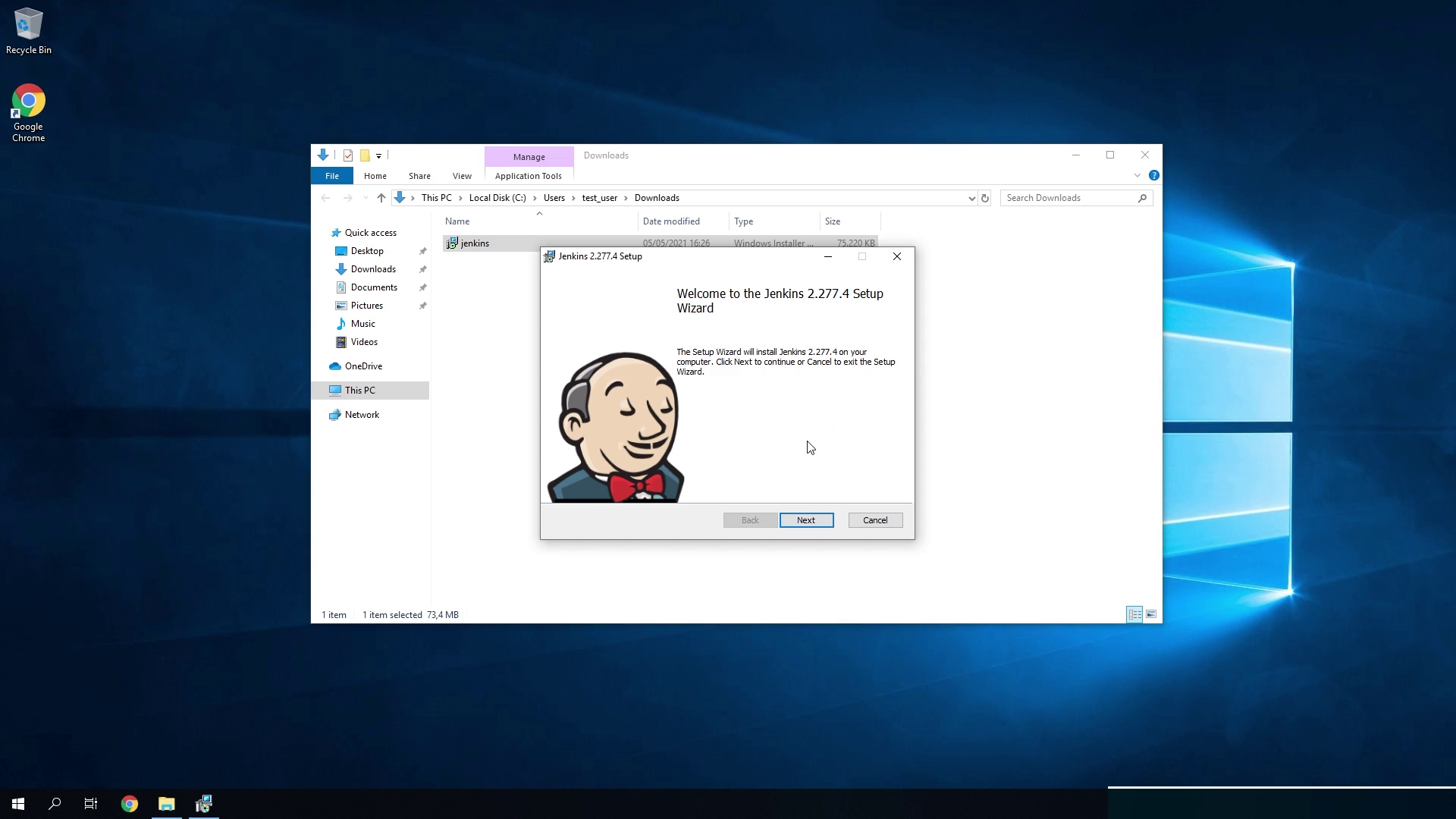Refresh the Downloads folder view
This screenshot has height=819, width=1456.
(985, 198)
